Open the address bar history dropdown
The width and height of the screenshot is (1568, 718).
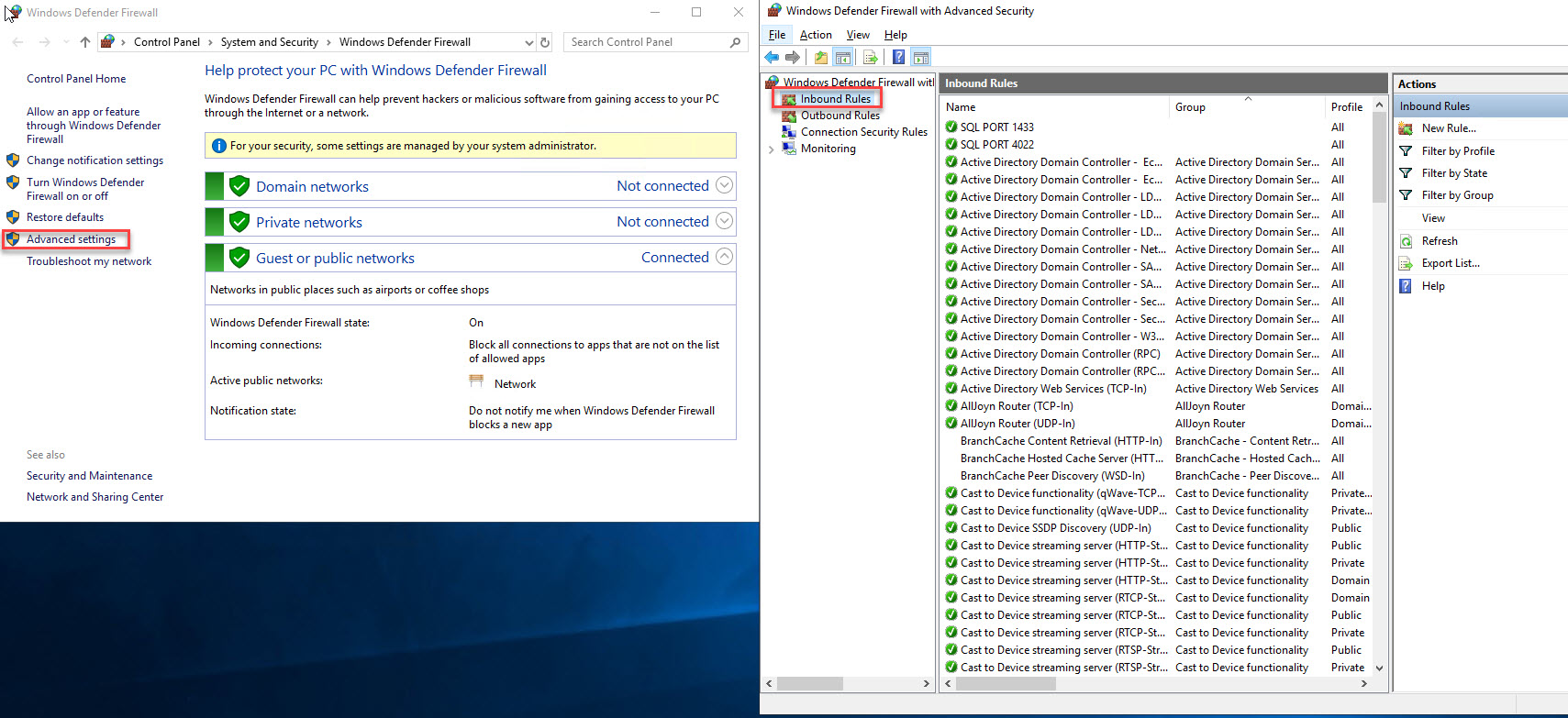pos(528,42)
